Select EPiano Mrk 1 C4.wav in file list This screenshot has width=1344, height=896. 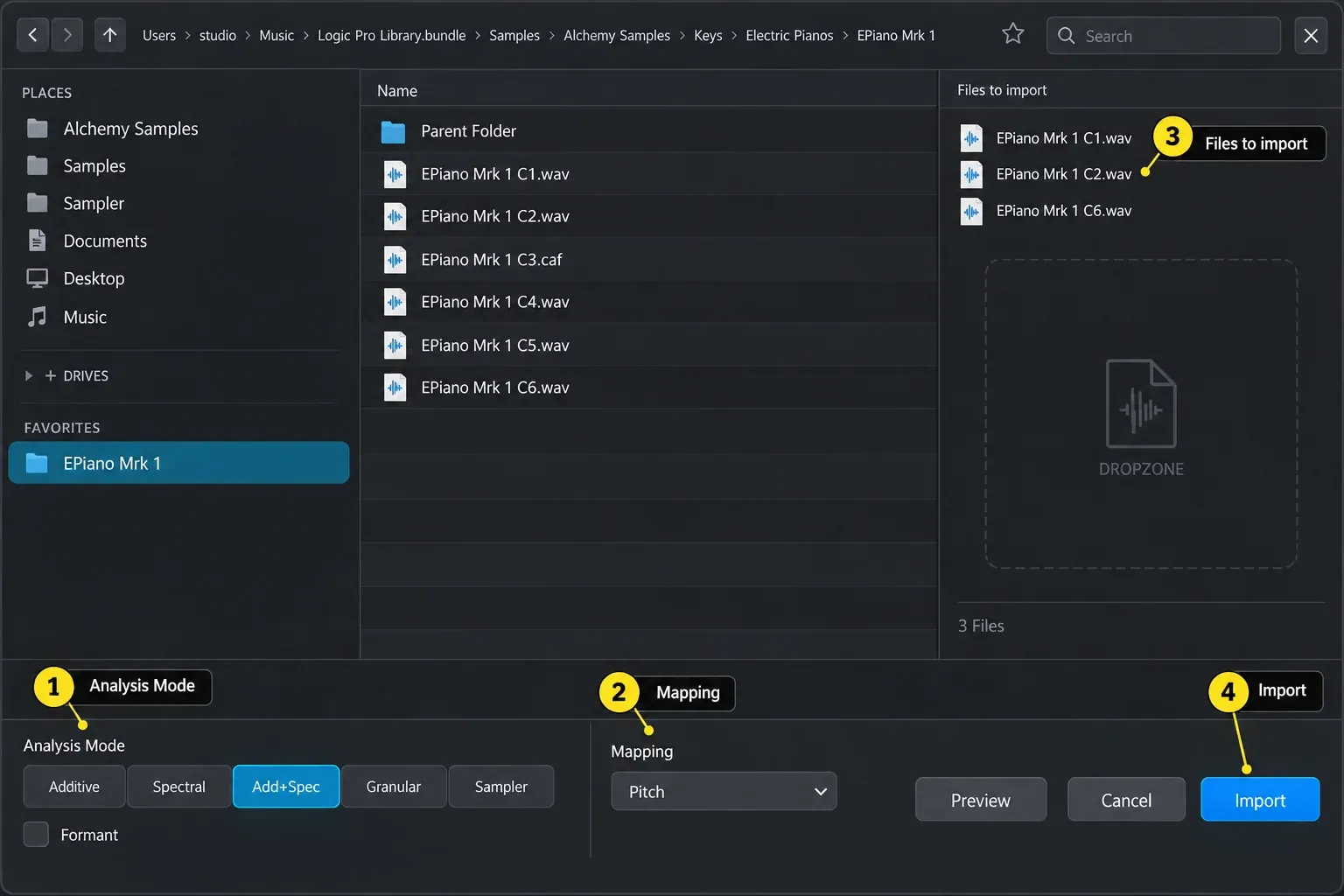[x=648, y=302]
